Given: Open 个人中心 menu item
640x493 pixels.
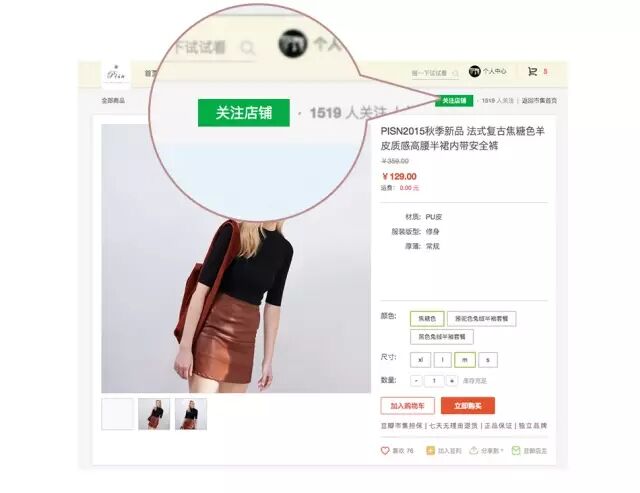Looking at the screenshot, I should pos(495,71).
